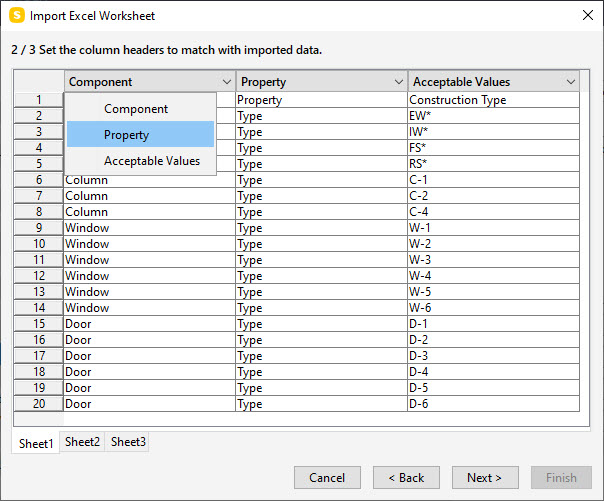Screen dimensions: 604x501
Task: Click the W-1 cell
Action: point(493,228)
